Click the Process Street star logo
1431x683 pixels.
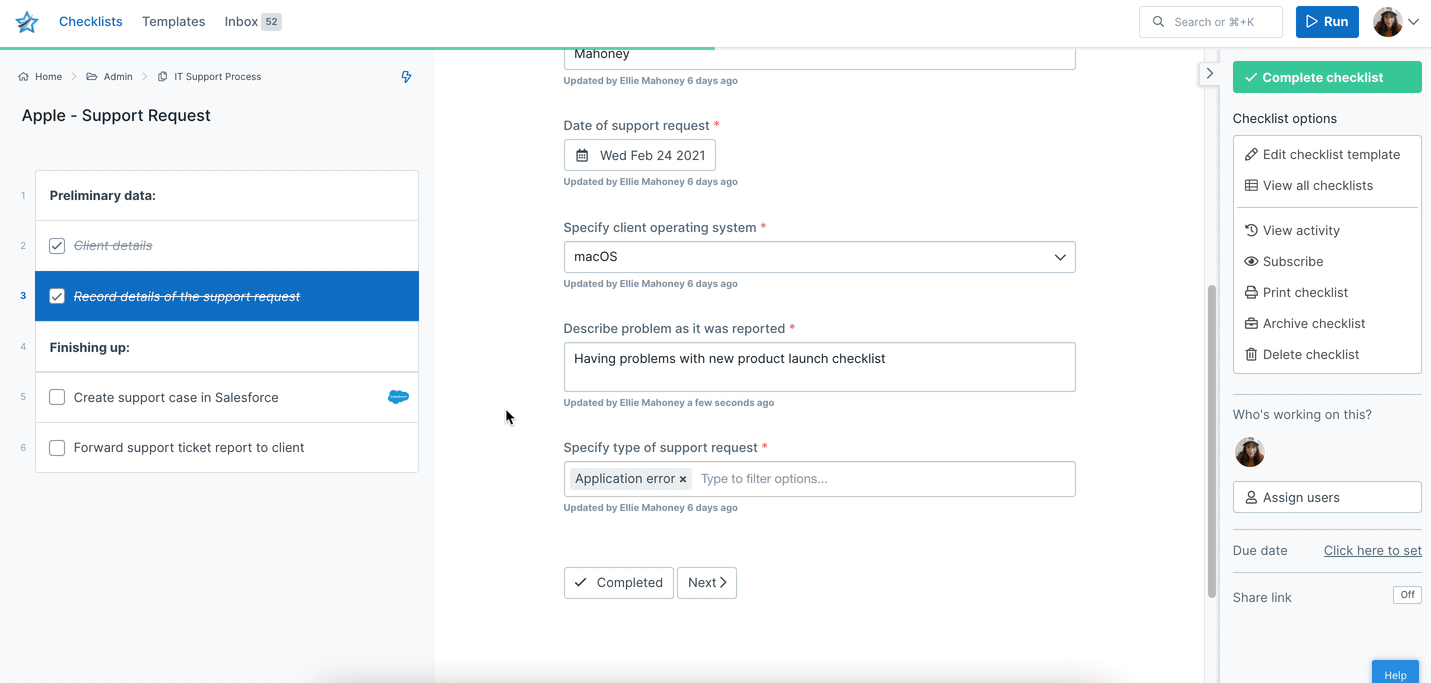[26, 21]
